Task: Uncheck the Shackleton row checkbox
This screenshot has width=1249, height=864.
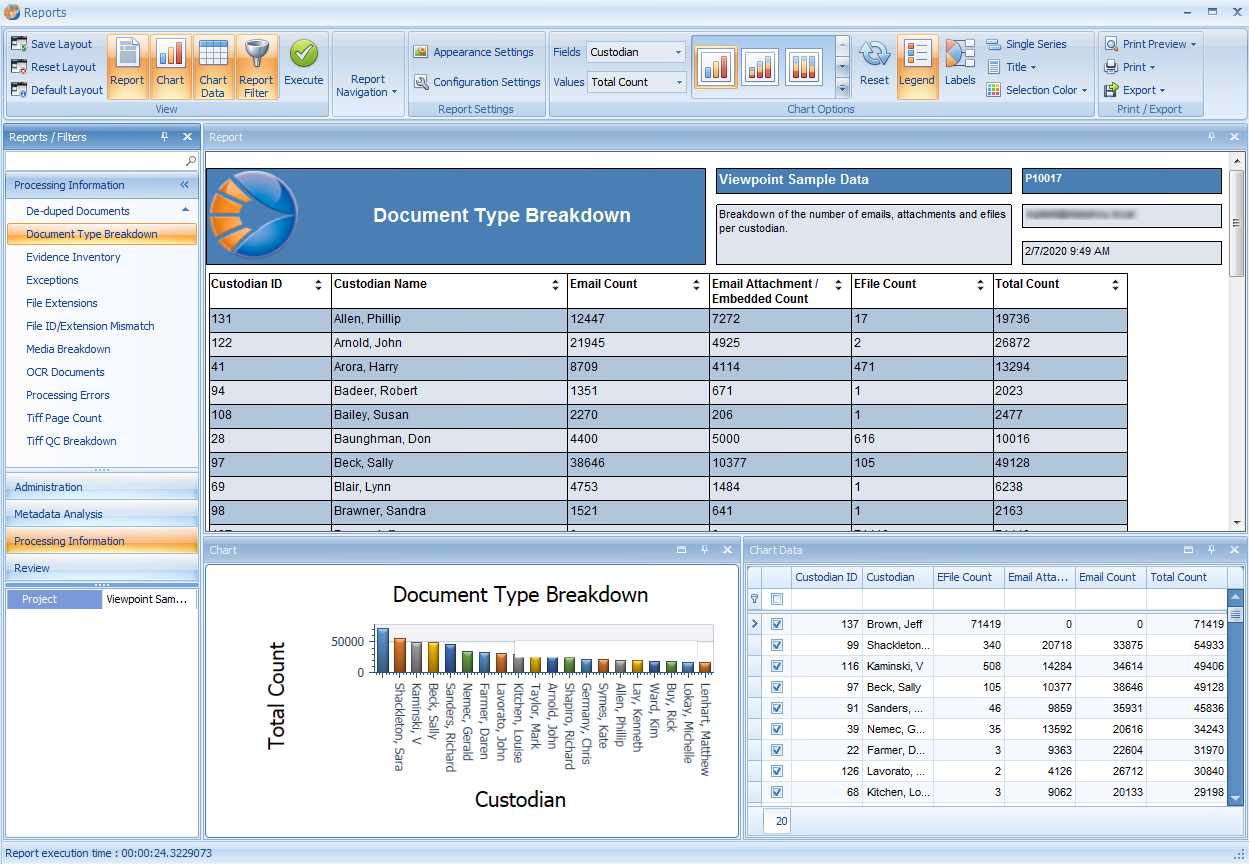Action: click(777, 645)
